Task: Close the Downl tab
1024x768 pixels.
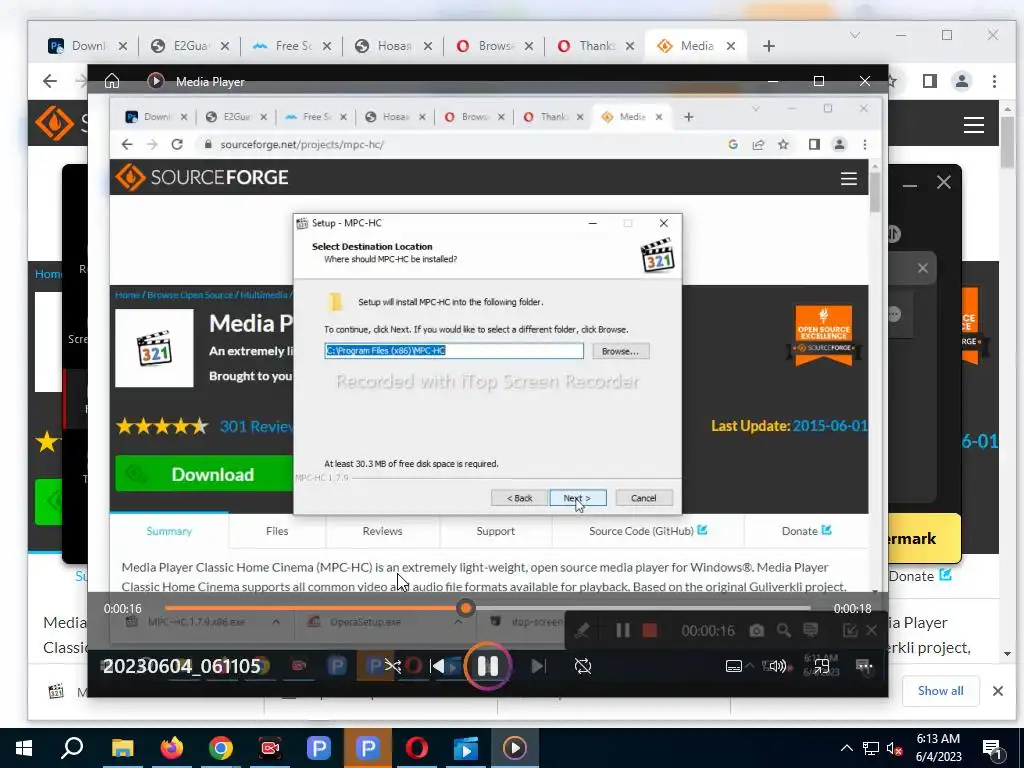Action: [123, 46]
